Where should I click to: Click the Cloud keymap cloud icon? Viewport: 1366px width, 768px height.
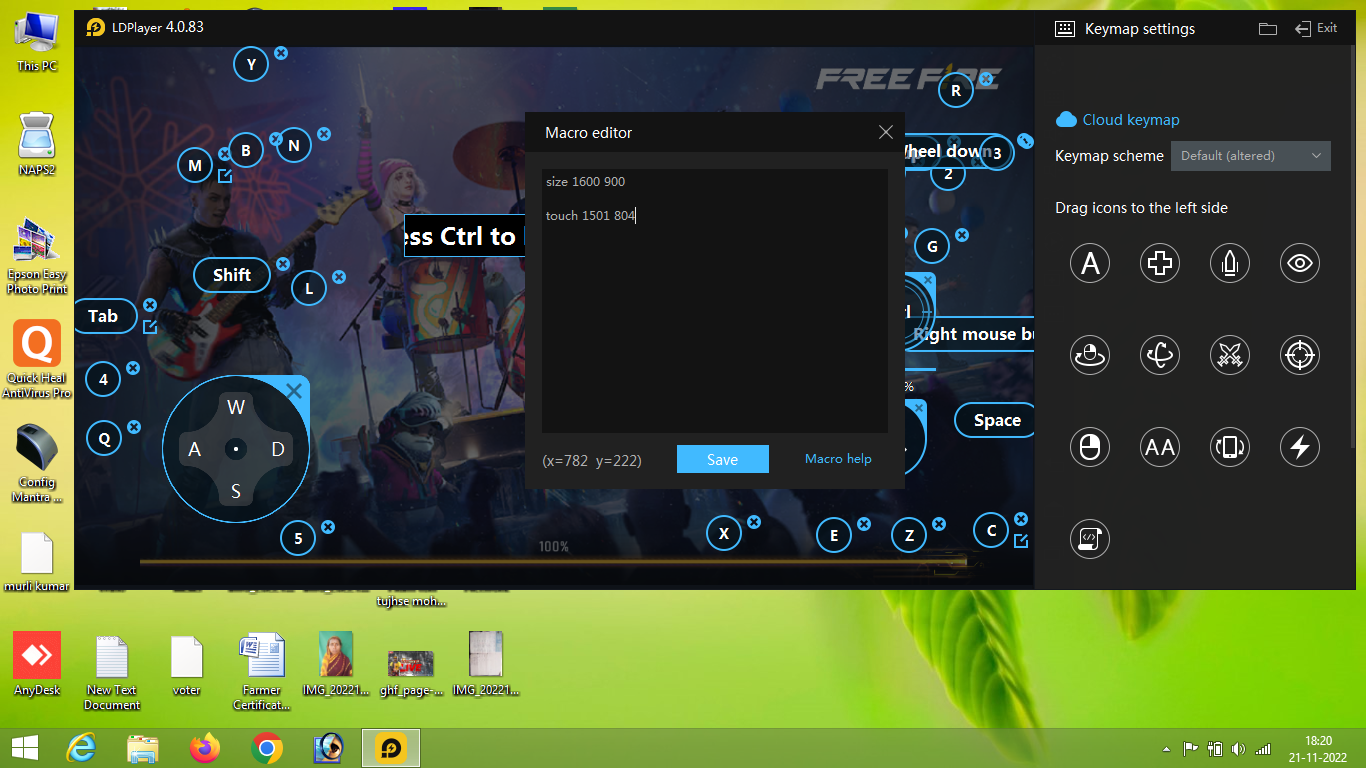1066,119
